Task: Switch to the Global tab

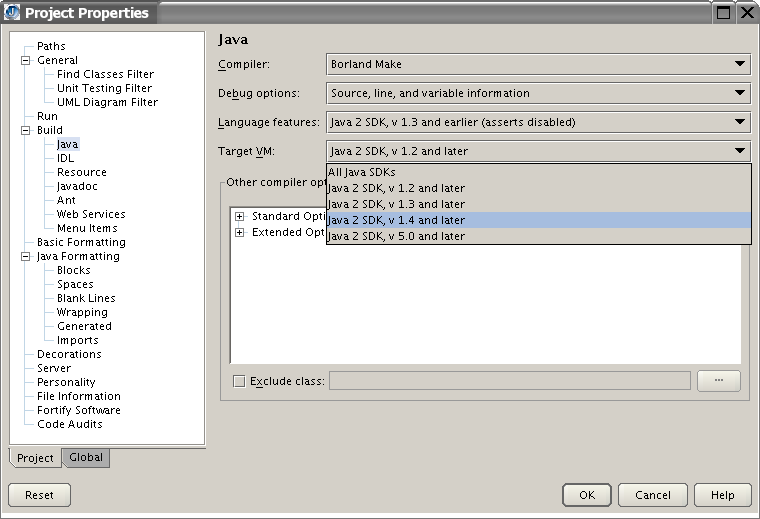Action: point(86,457)
